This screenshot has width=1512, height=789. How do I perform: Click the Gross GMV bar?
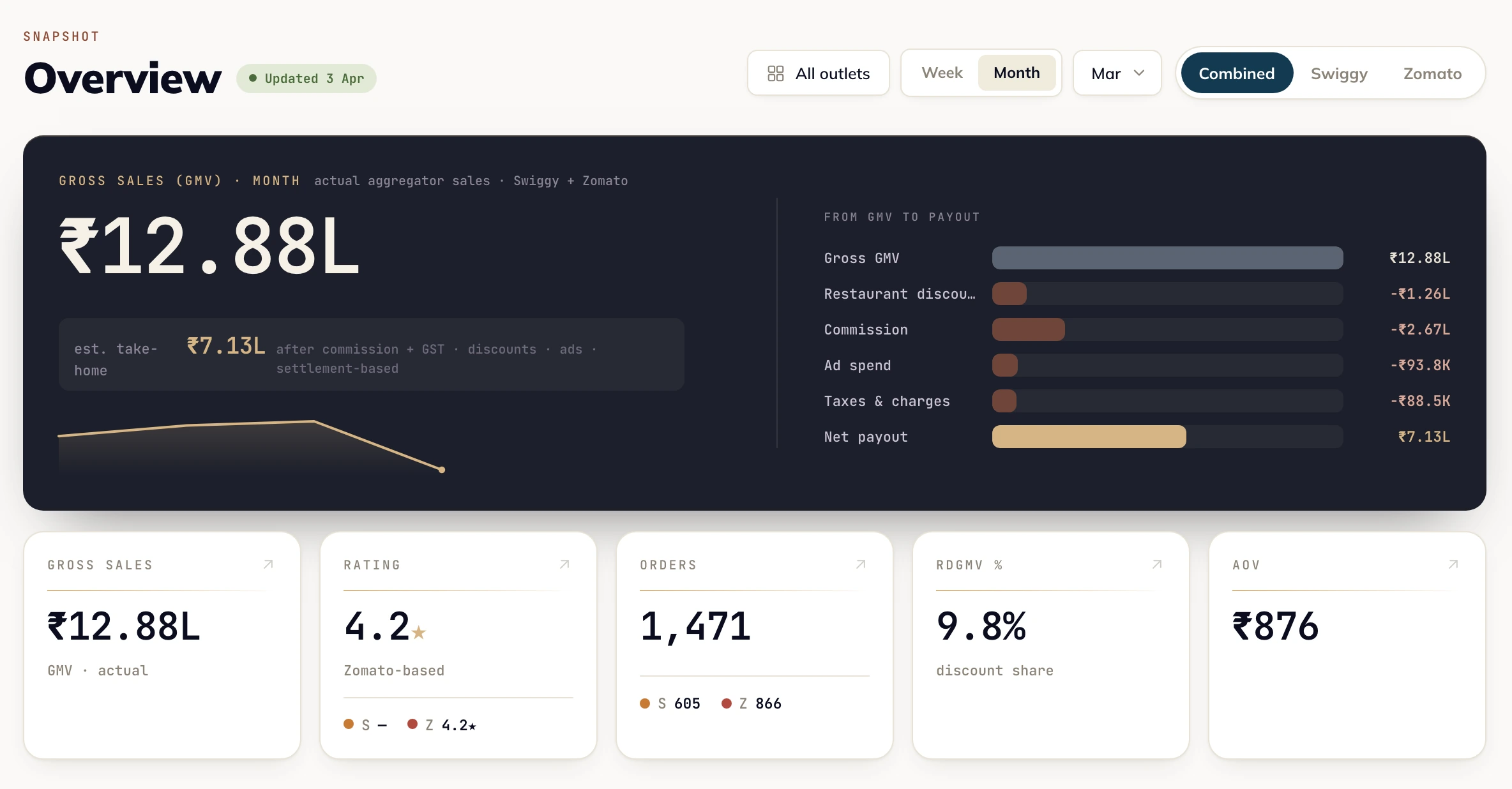1167,258
